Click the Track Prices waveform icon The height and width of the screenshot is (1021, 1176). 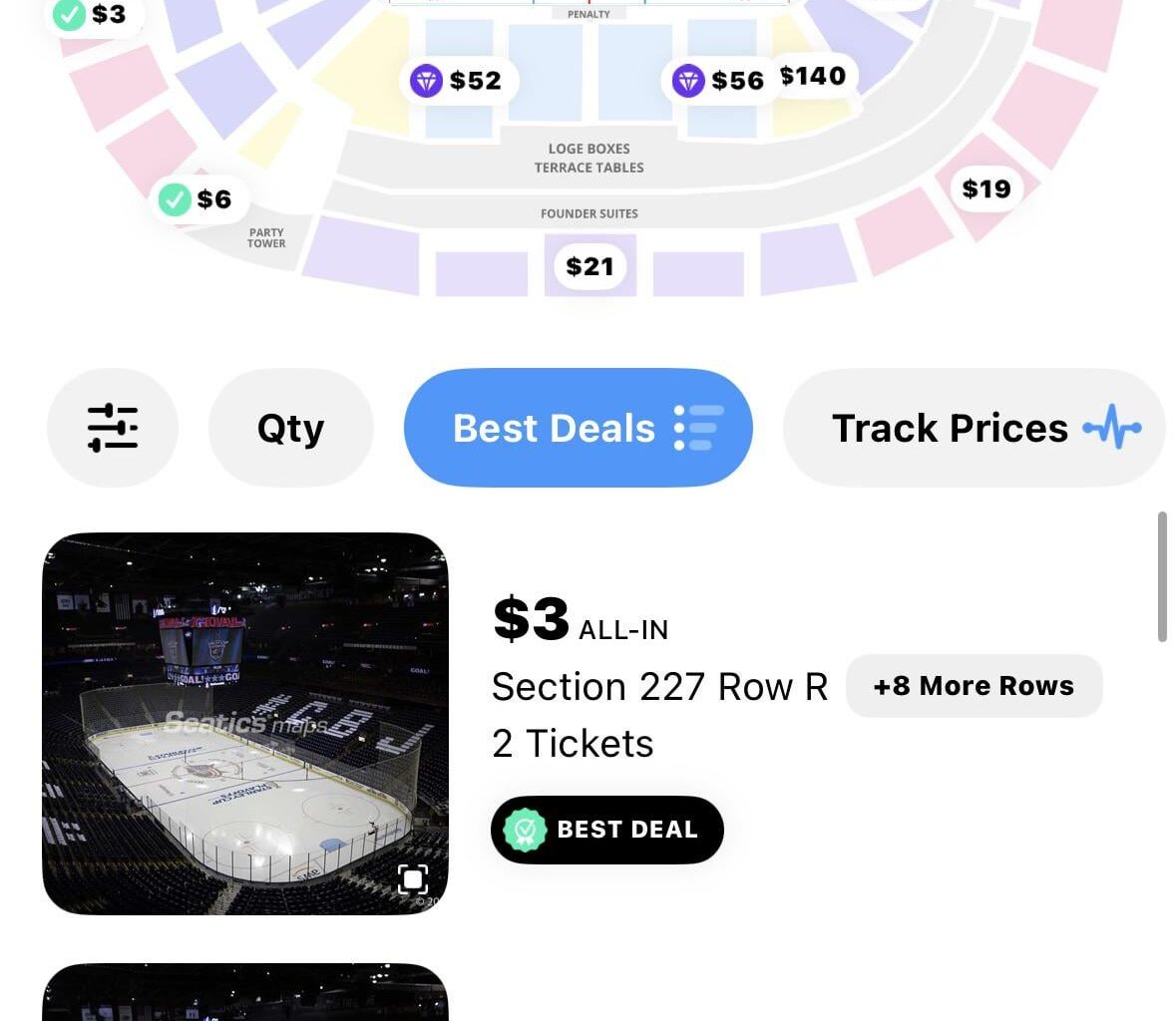point(1111,427)
